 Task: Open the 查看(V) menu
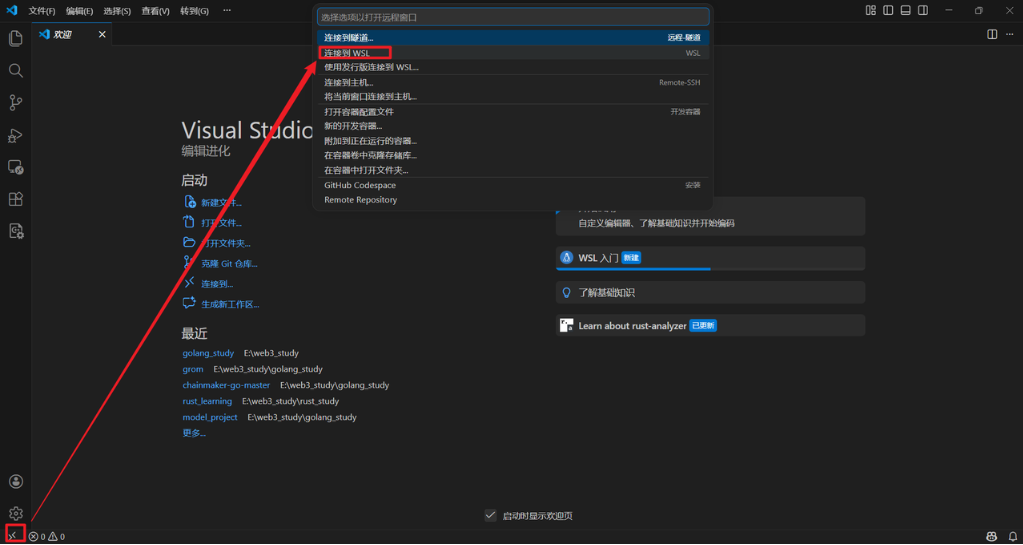[155, 11]
